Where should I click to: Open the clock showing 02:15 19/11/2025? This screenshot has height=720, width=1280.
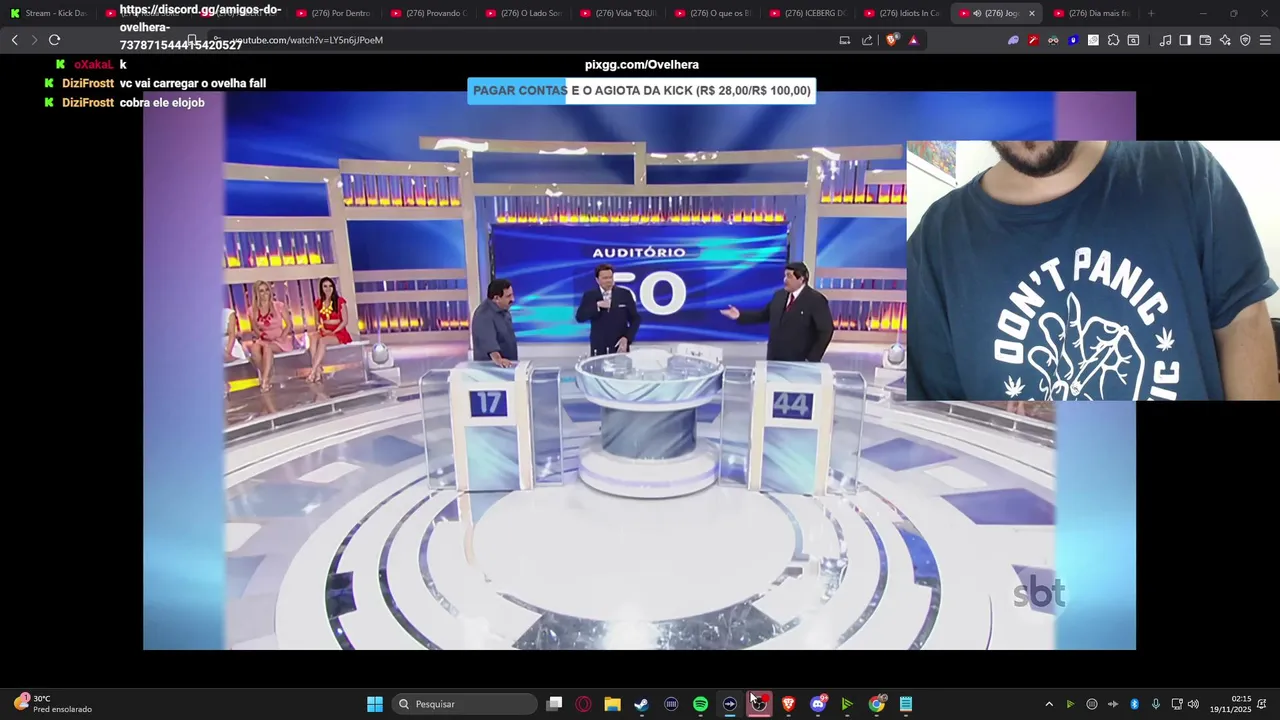[1230, 704]
